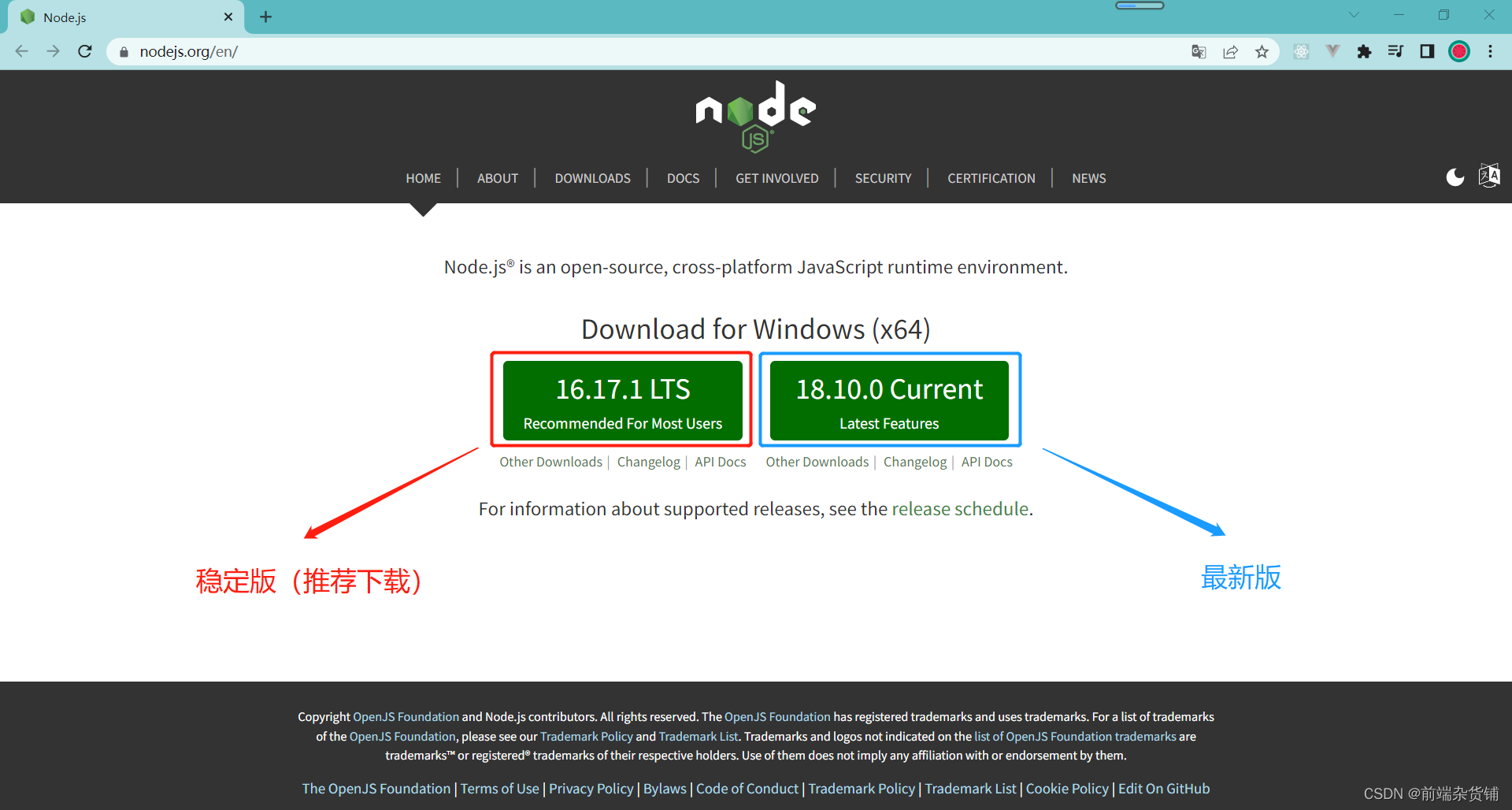
Task: Open Changelog under the Current button
Action: tap(915, 463)
